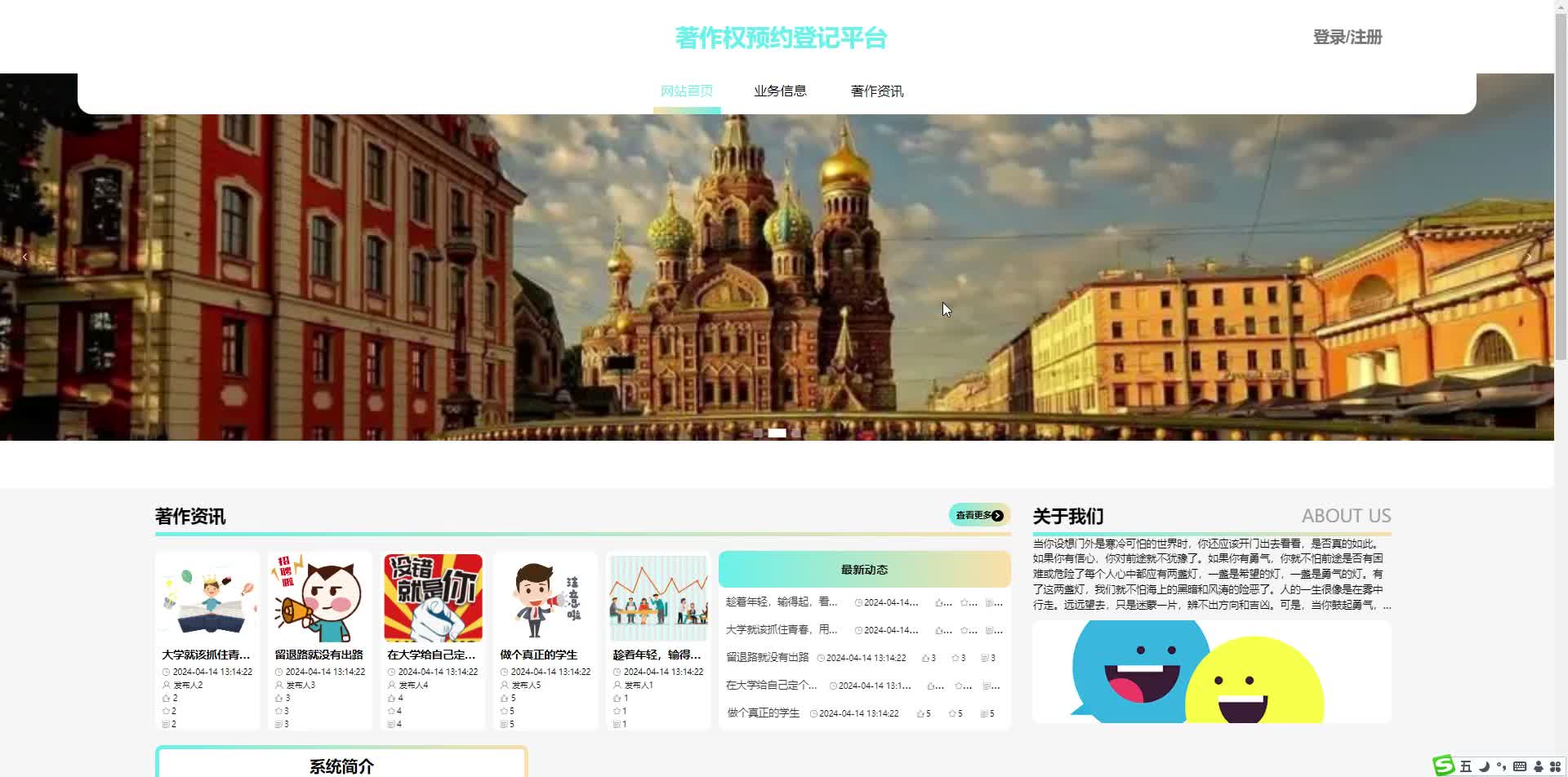Click the 关于我们 heading
The image size is (1568, 777).
(x=1068, y=517)
